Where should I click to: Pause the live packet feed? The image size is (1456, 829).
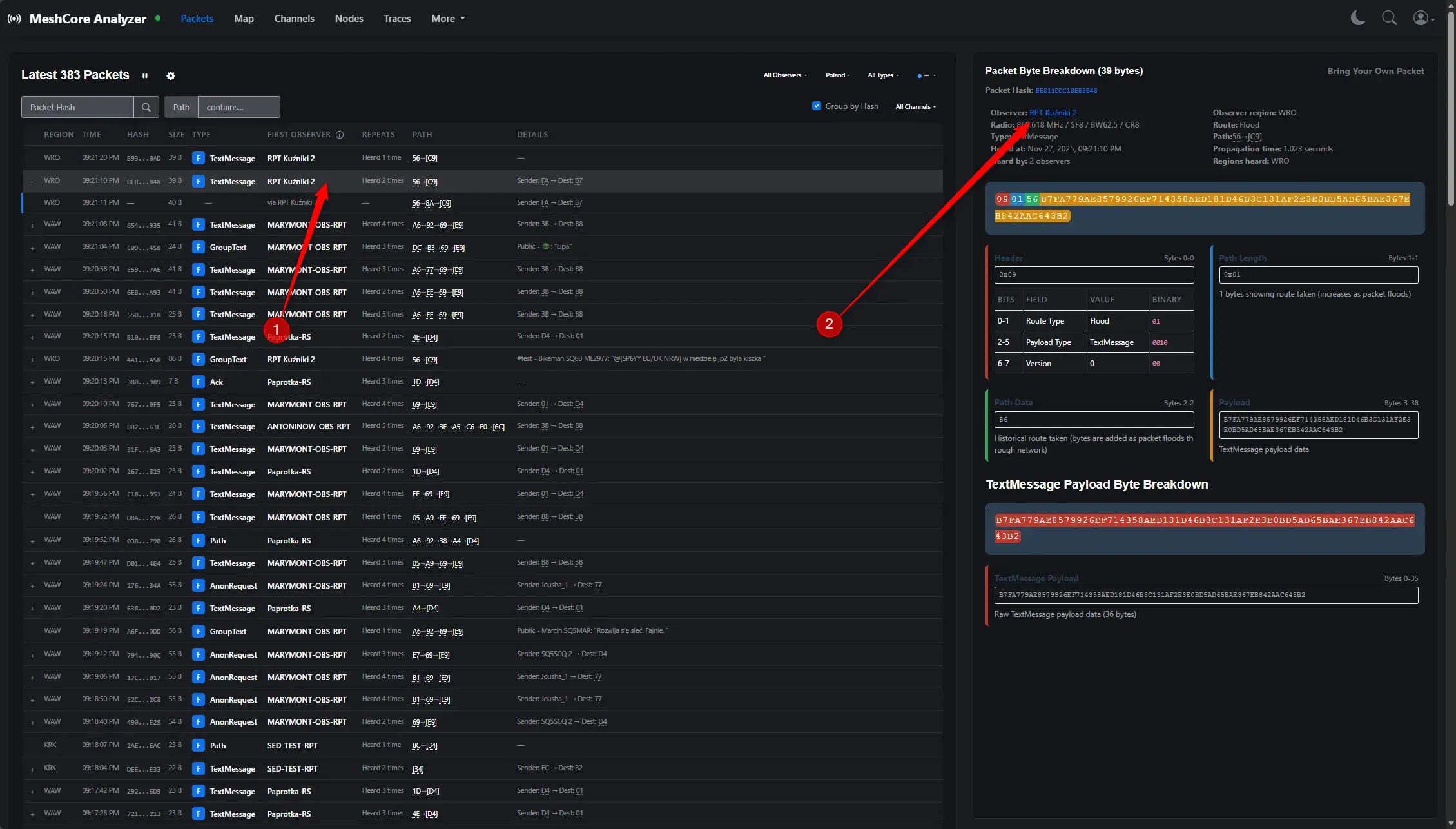(x=145, y=76)
